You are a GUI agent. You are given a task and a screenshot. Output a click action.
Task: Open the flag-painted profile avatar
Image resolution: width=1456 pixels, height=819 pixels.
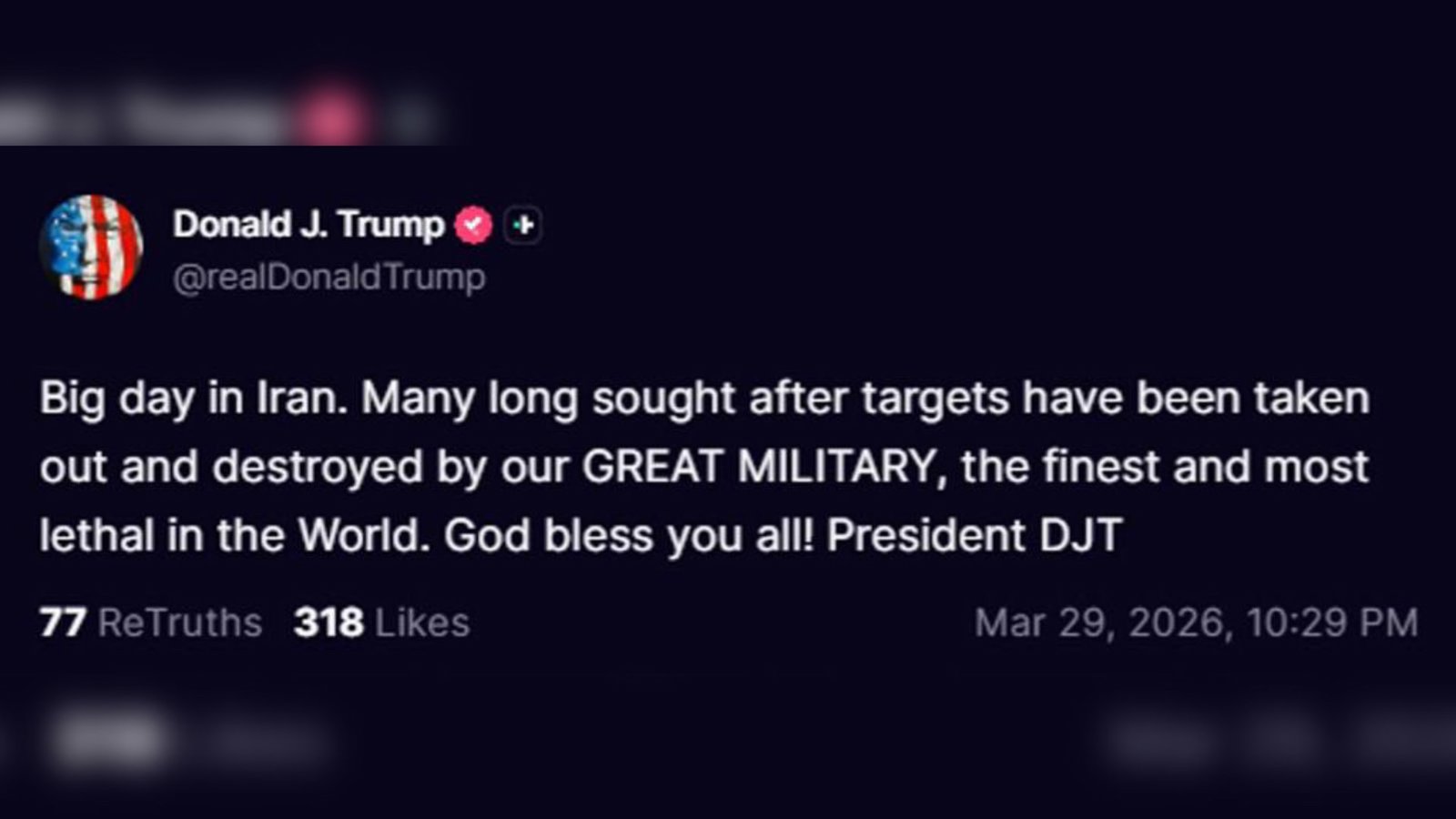[x=91, y=248]
